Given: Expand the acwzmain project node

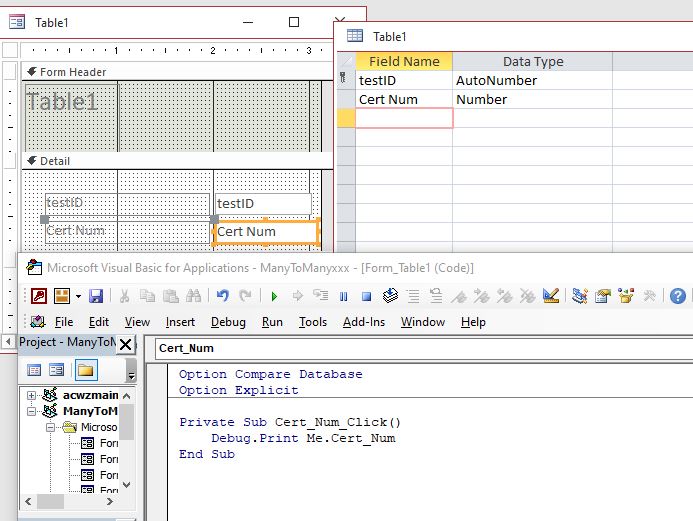Looking at the screenshot, I should (31, 395).
